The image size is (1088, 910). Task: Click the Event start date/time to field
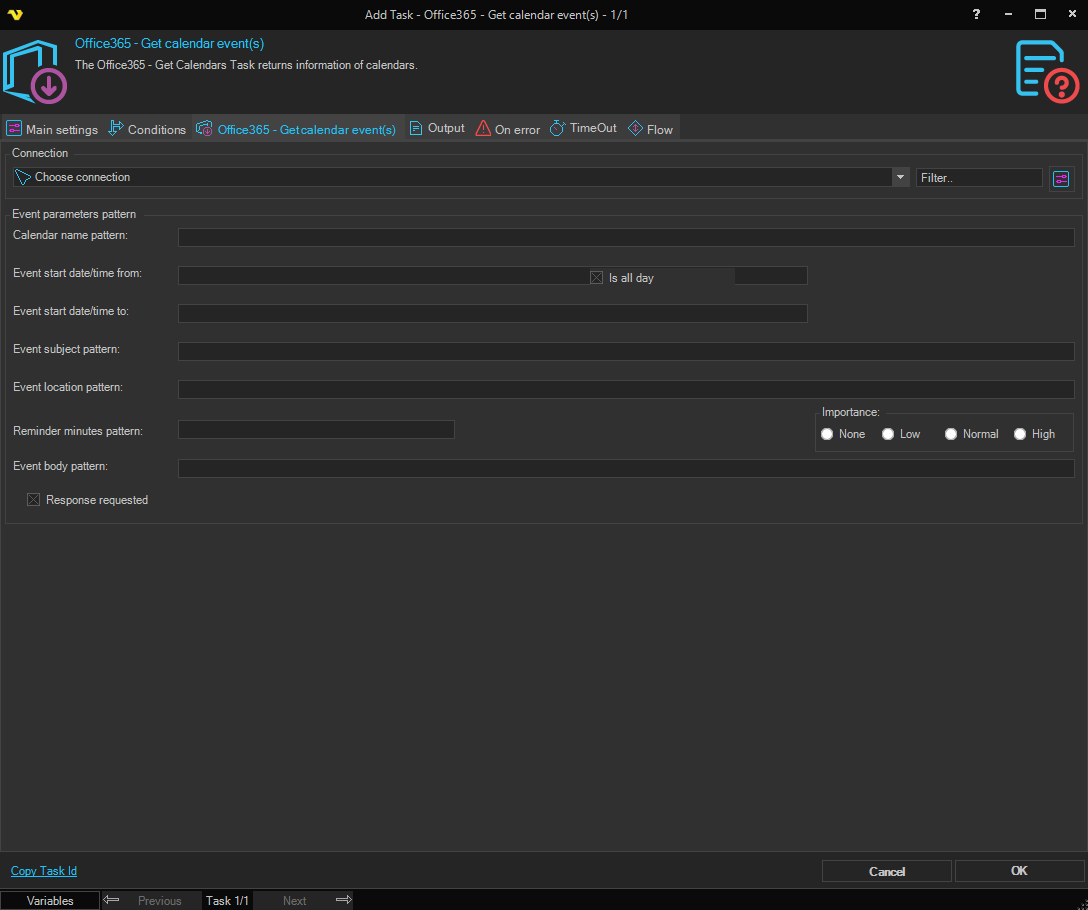pyautogui.click(x=493, y=313)
